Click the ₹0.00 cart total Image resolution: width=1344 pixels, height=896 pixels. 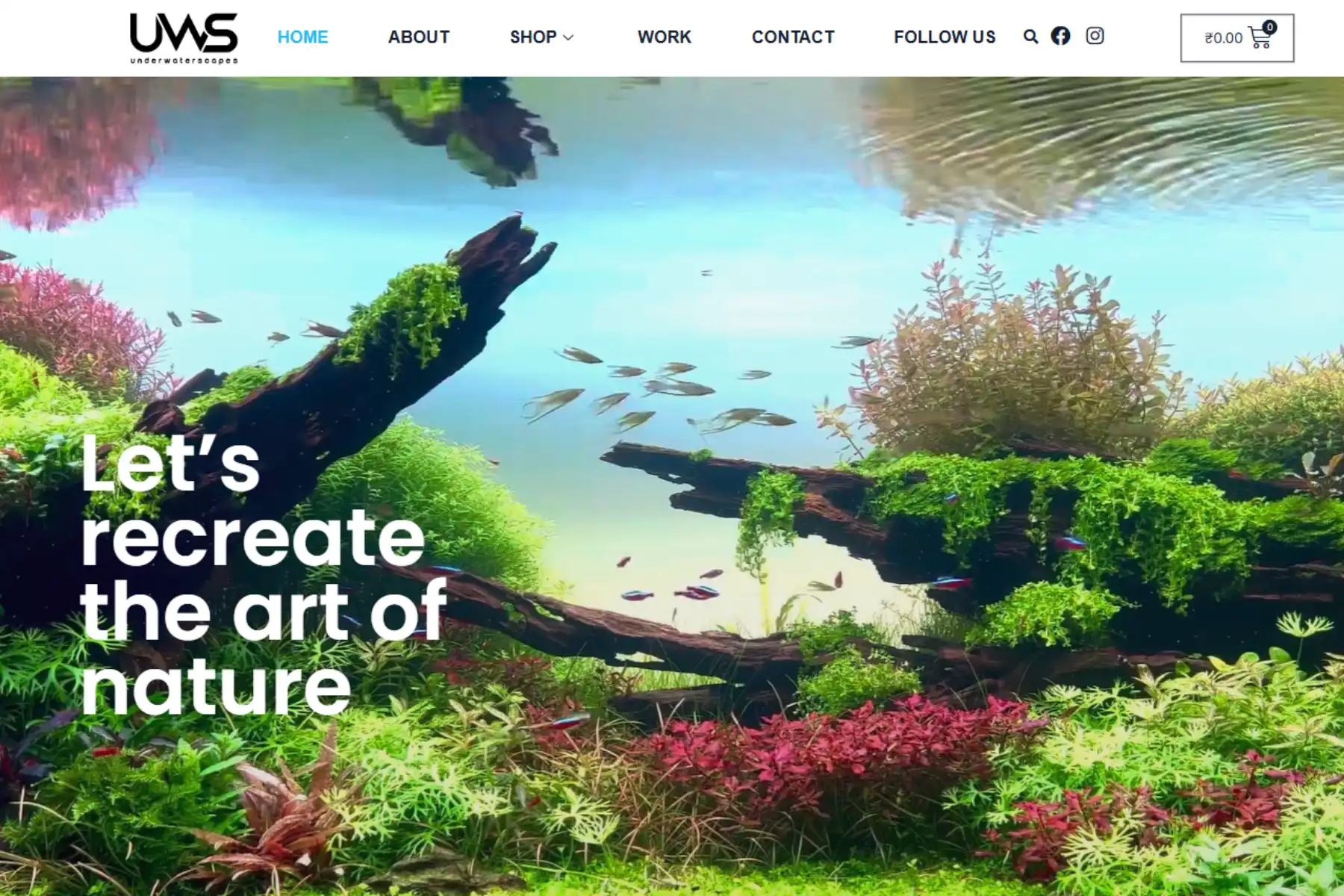pyautogui.click(x=1223, y=38)
